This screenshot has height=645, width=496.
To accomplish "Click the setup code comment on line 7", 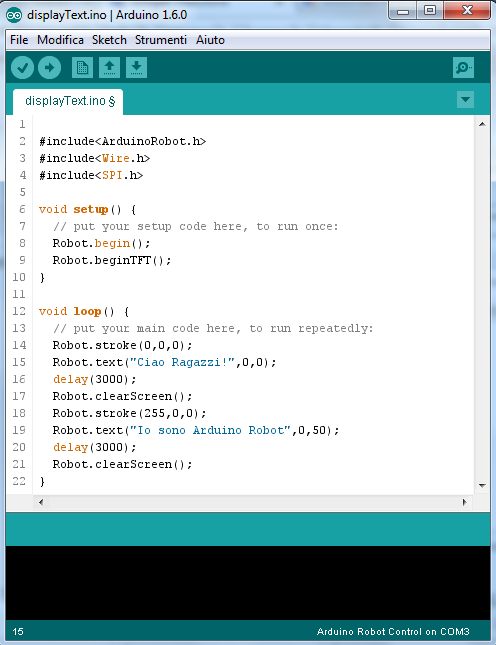I will [196, 227].
